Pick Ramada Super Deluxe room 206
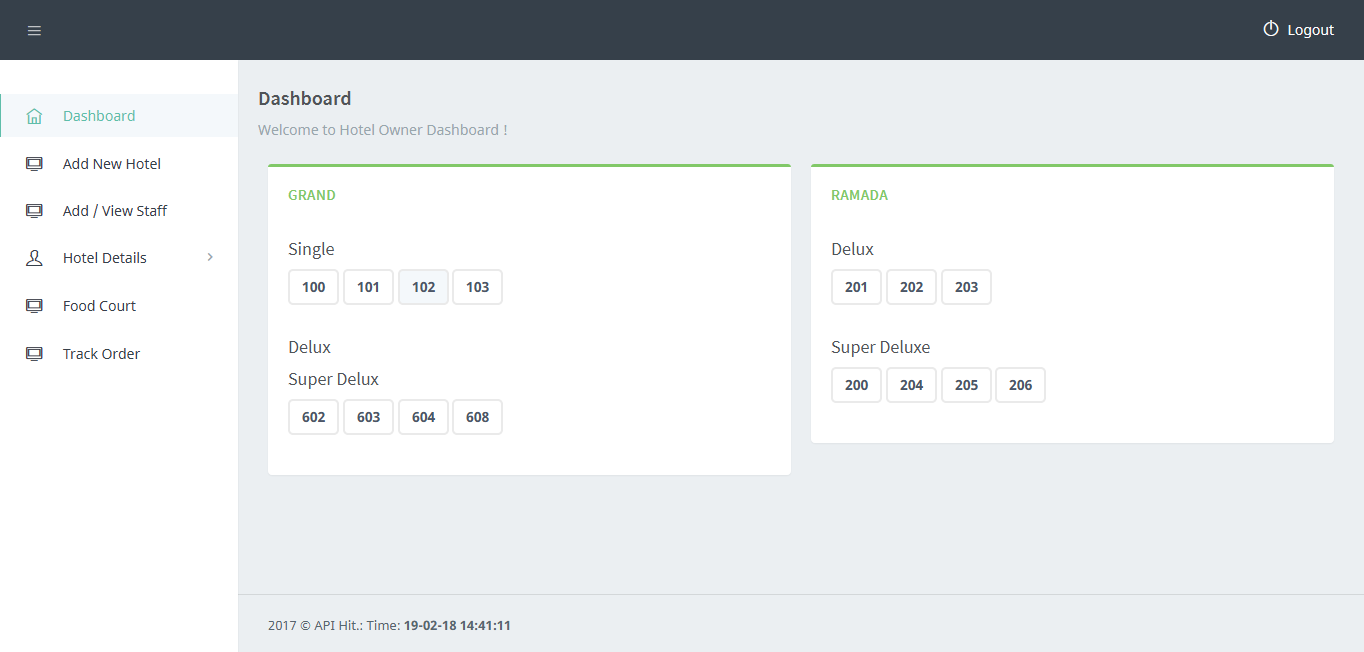Viewport: 1364px width, 652px height. tap(1020, 385)
